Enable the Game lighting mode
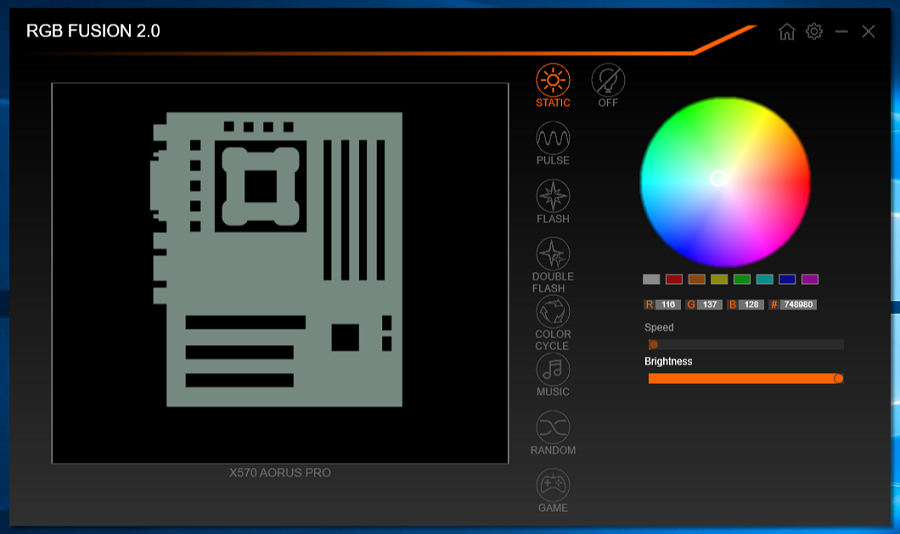This screenshot has height=534, width=900. click(553, 491)
